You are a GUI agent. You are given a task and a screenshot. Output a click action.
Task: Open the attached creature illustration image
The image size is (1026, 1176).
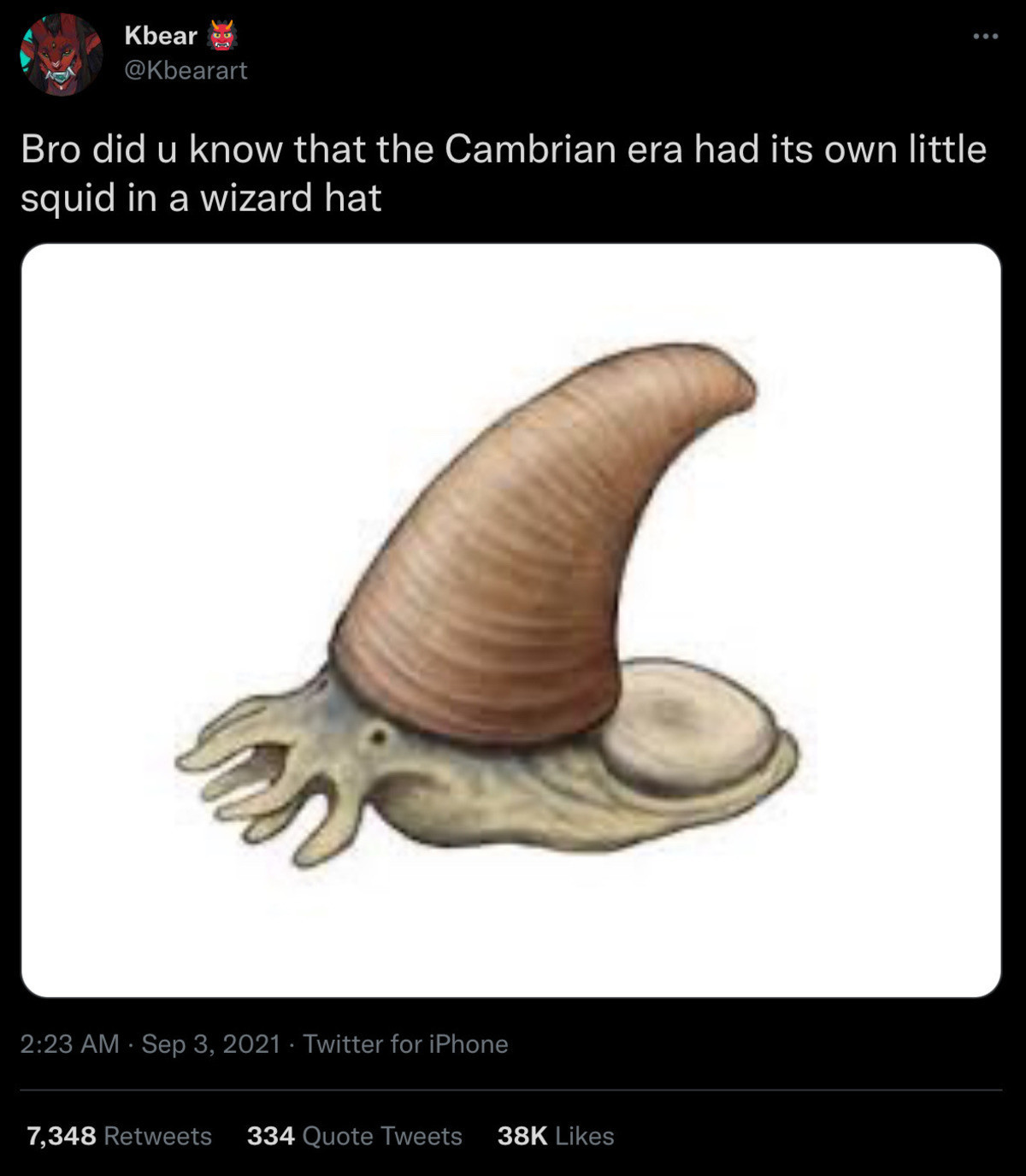tap(510, 620)
